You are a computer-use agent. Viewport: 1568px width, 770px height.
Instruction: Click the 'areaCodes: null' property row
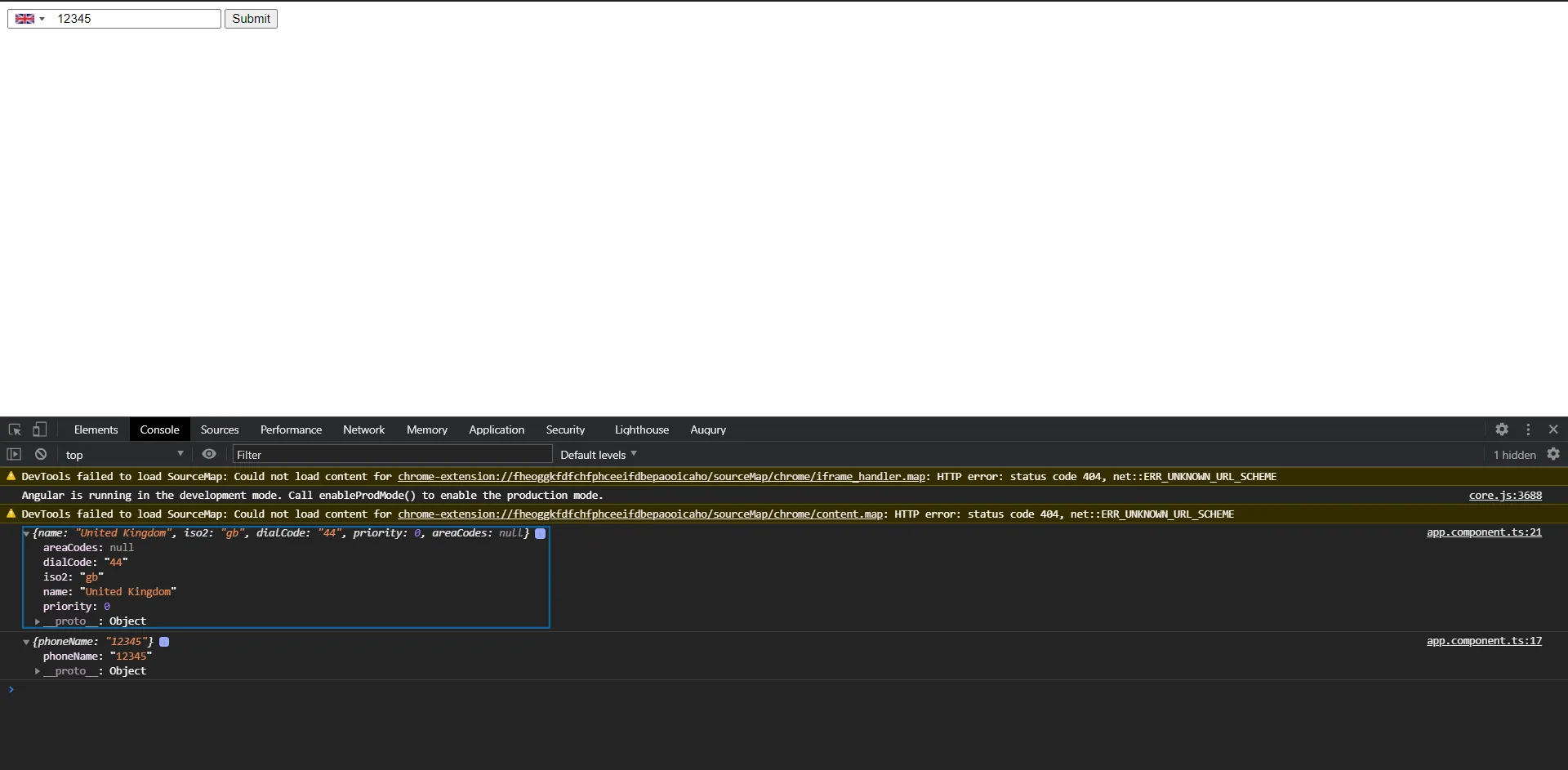pyautogui.click(x=88, y=548)
